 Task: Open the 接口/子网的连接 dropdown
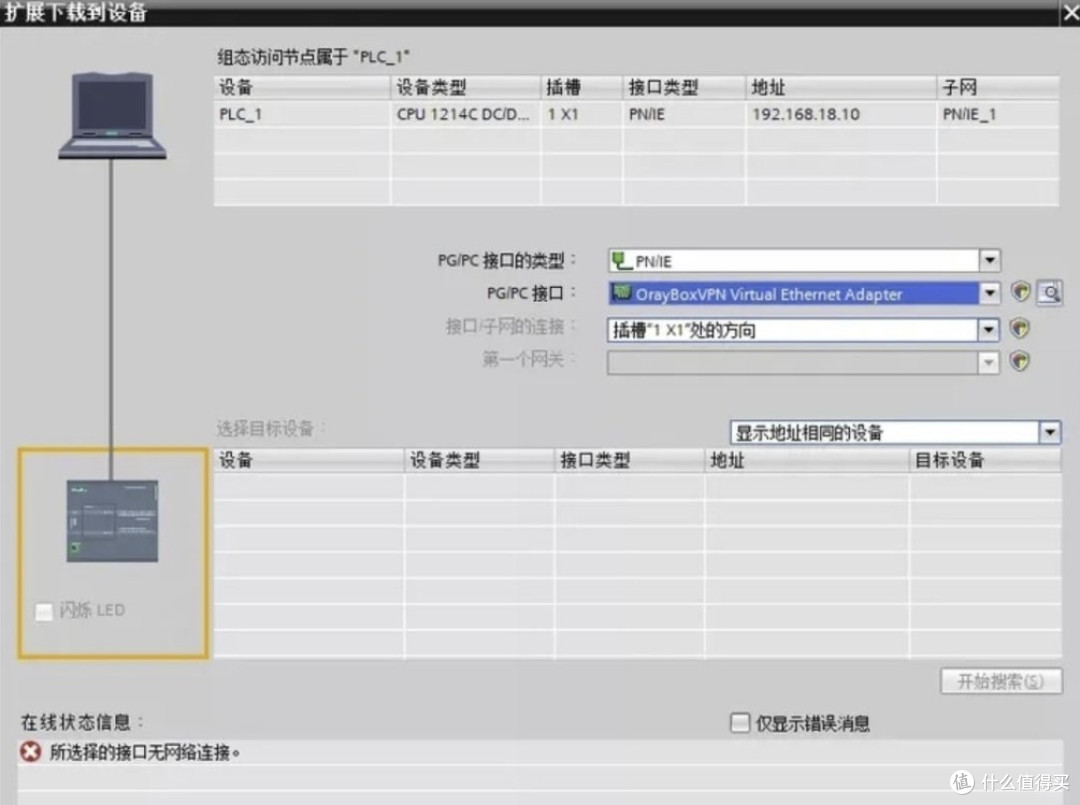tap(988, 330)
